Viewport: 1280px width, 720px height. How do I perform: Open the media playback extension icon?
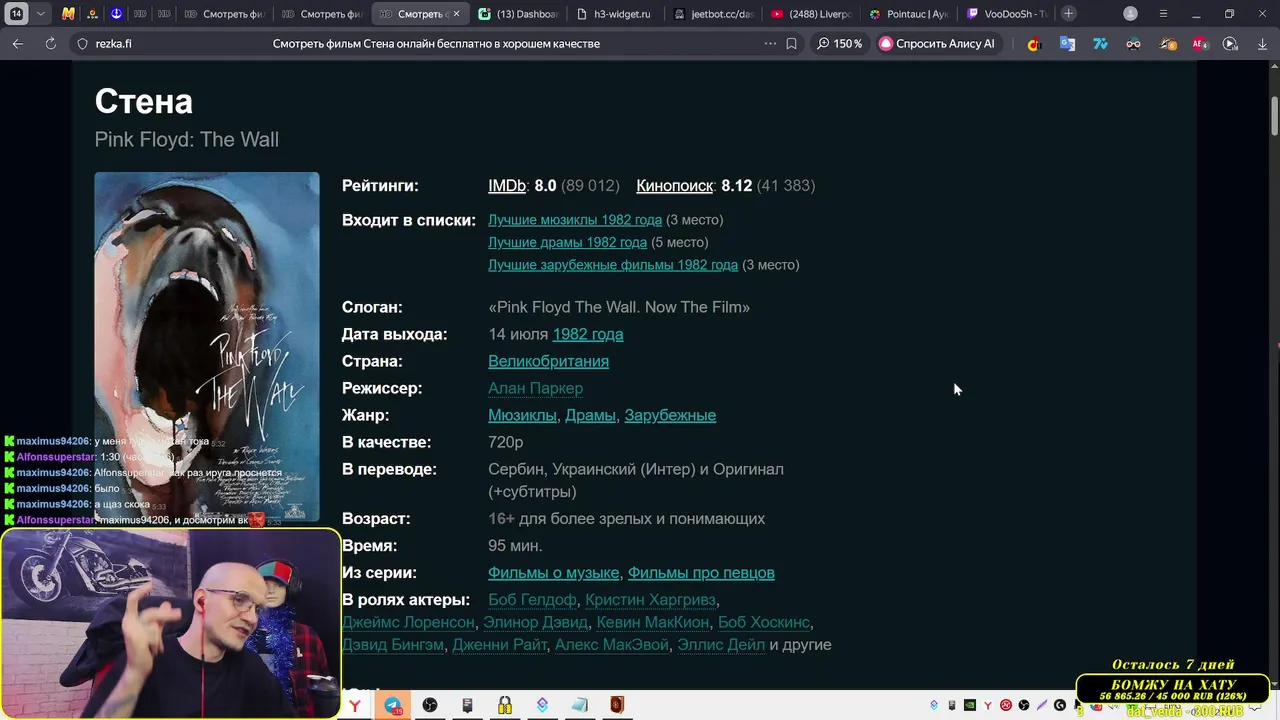[1231, 44]
